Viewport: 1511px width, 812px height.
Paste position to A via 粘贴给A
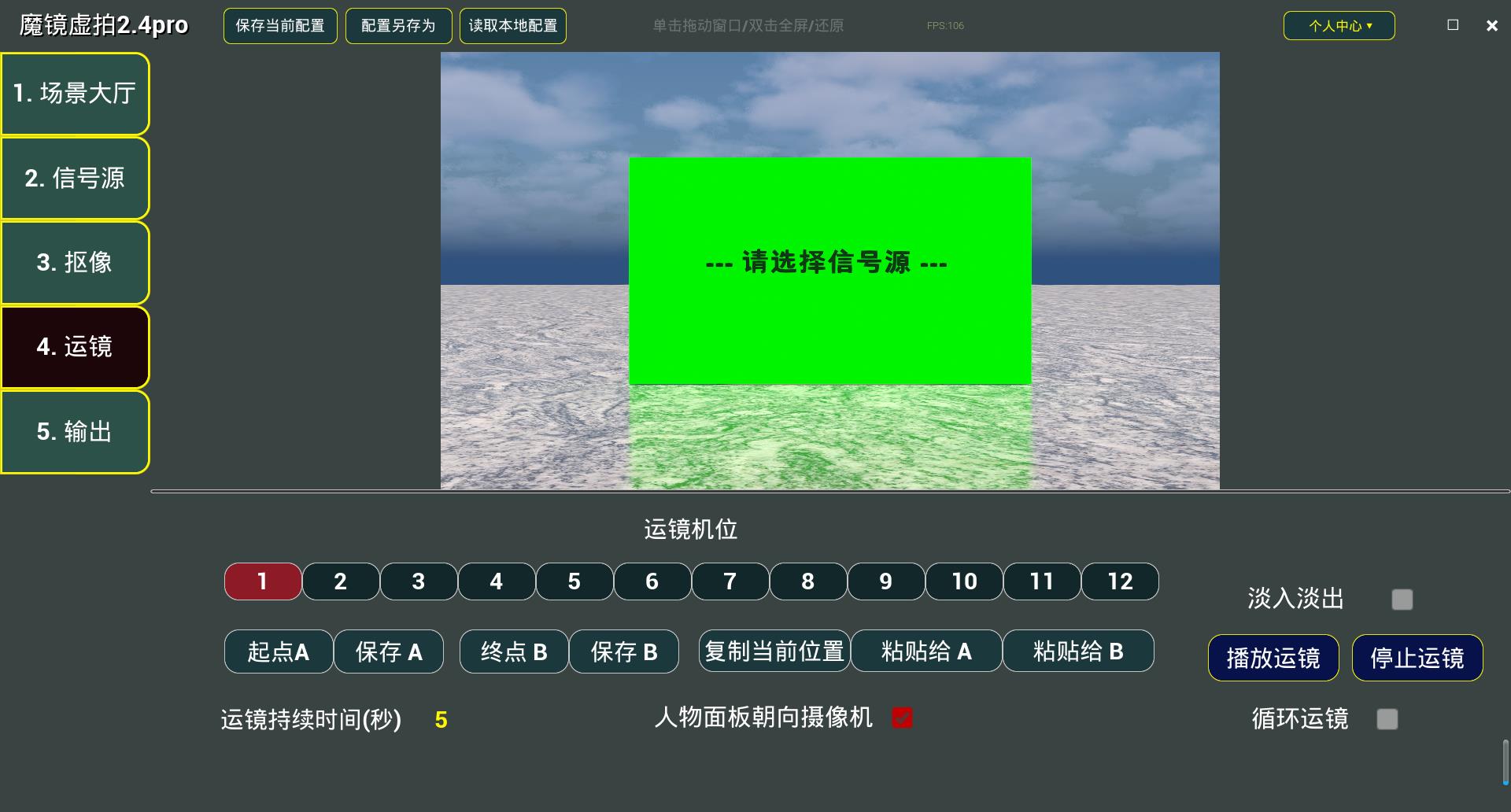[926, 651]
